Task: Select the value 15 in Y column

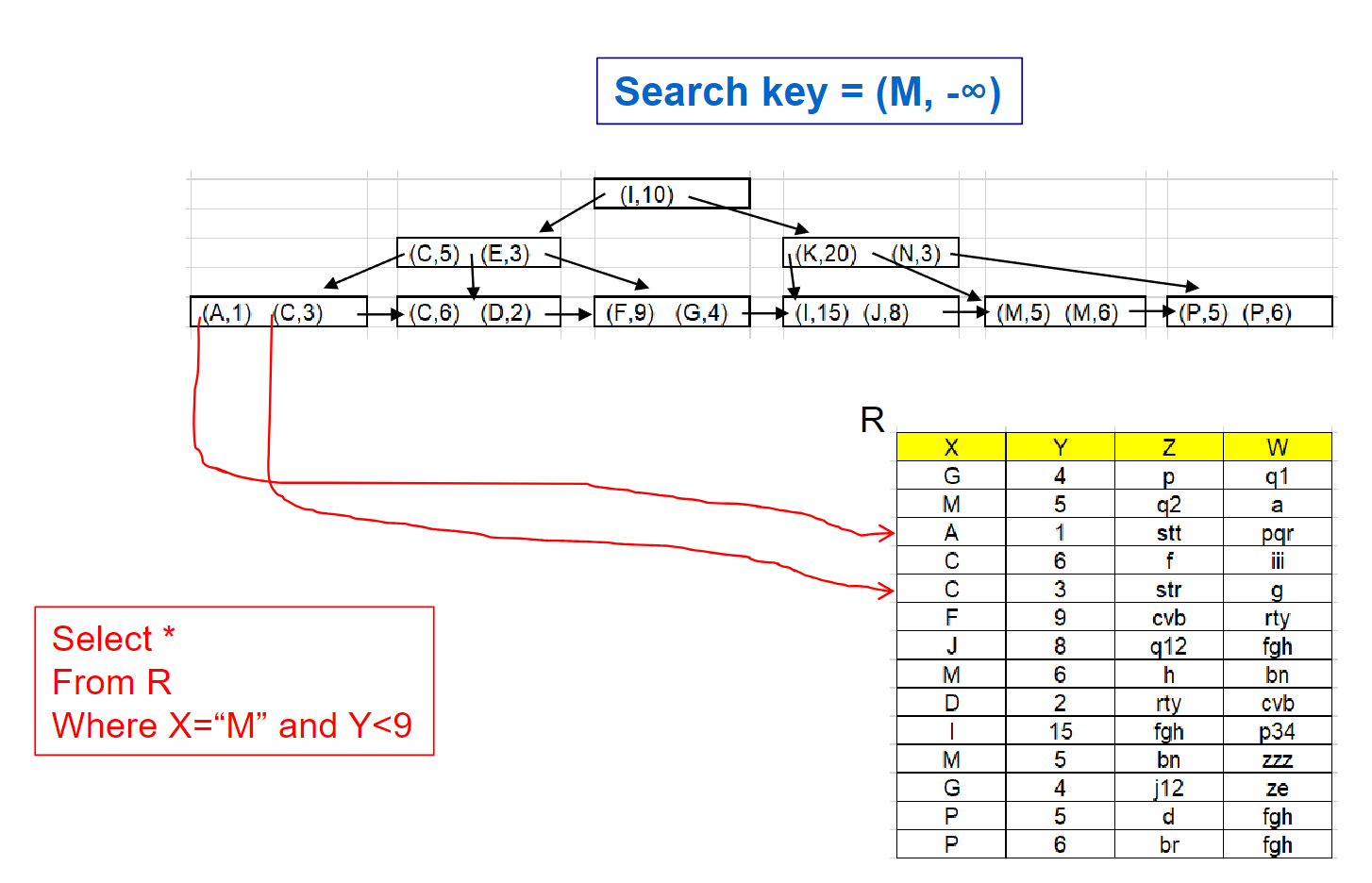Action: (x=1061, y=731)
